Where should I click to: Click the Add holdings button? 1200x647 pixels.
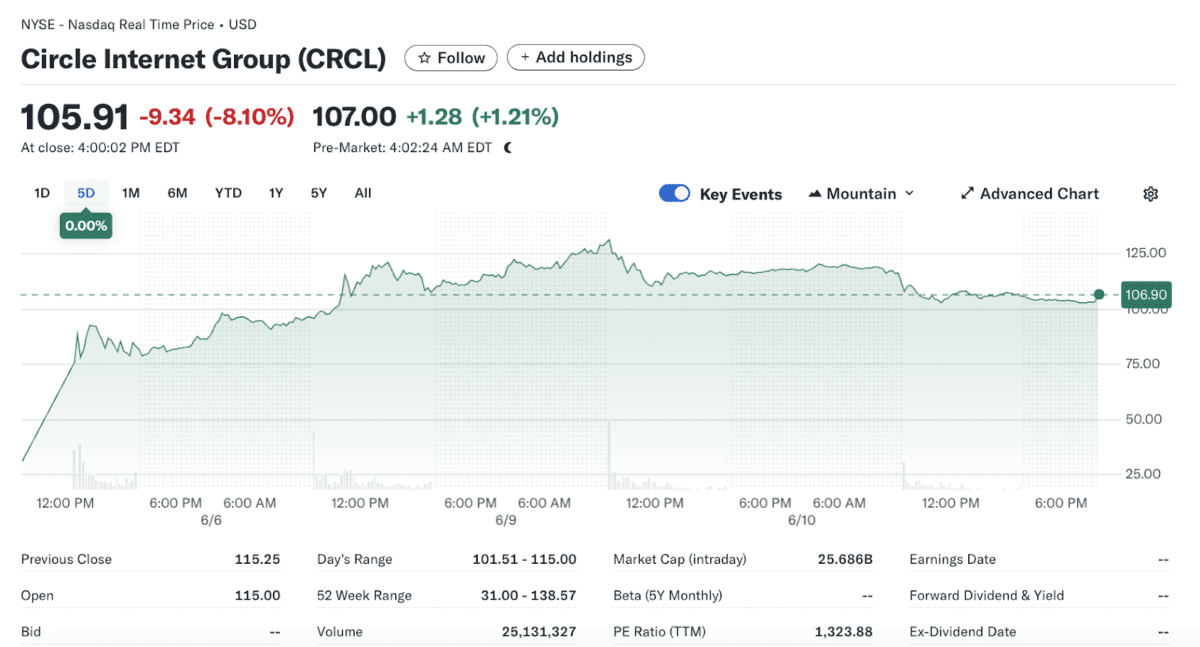point(576,58)
